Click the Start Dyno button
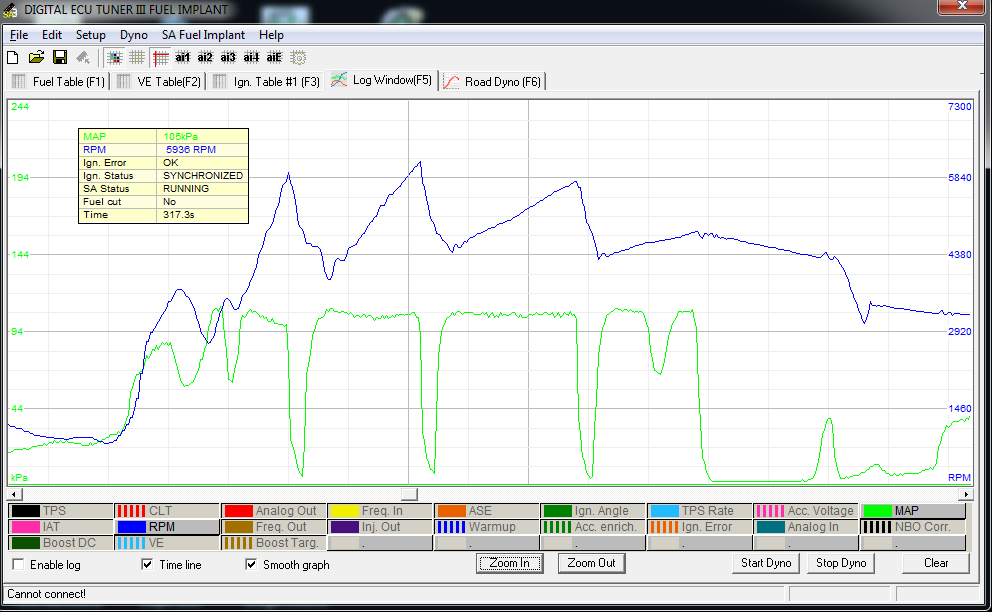 click(x=766, y=563)
